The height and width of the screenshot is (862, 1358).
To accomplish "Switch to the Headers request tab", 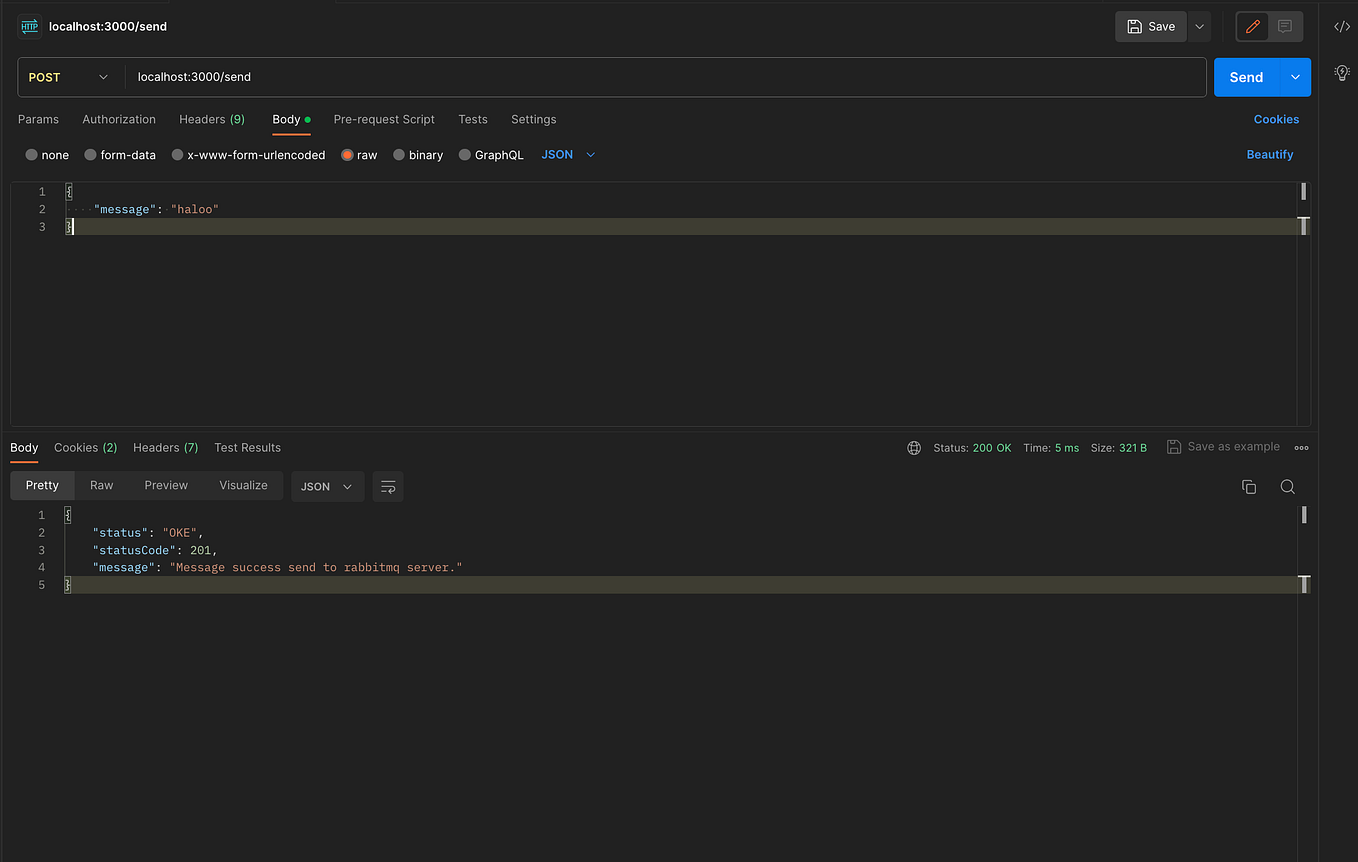I will pyautogui.click(x=211, y=119).
